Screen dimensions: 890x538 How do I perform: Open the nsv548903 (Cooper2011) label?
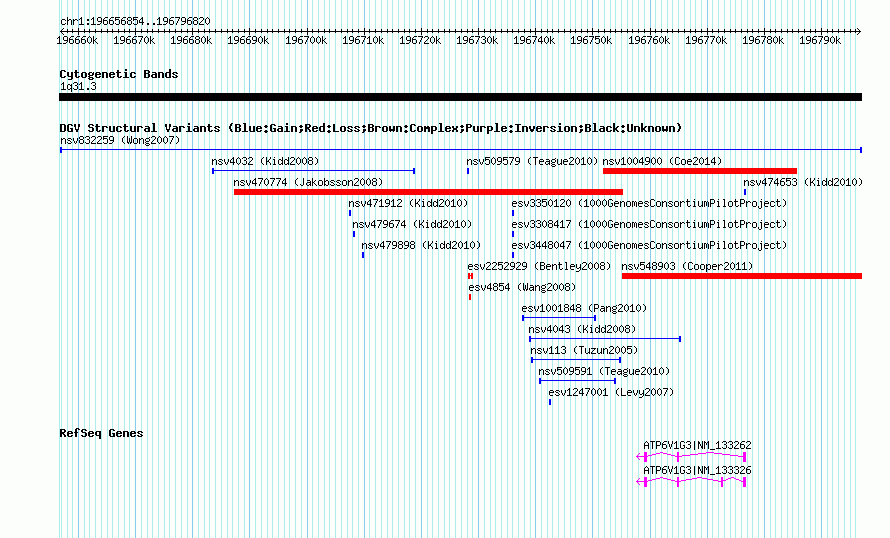687,266
